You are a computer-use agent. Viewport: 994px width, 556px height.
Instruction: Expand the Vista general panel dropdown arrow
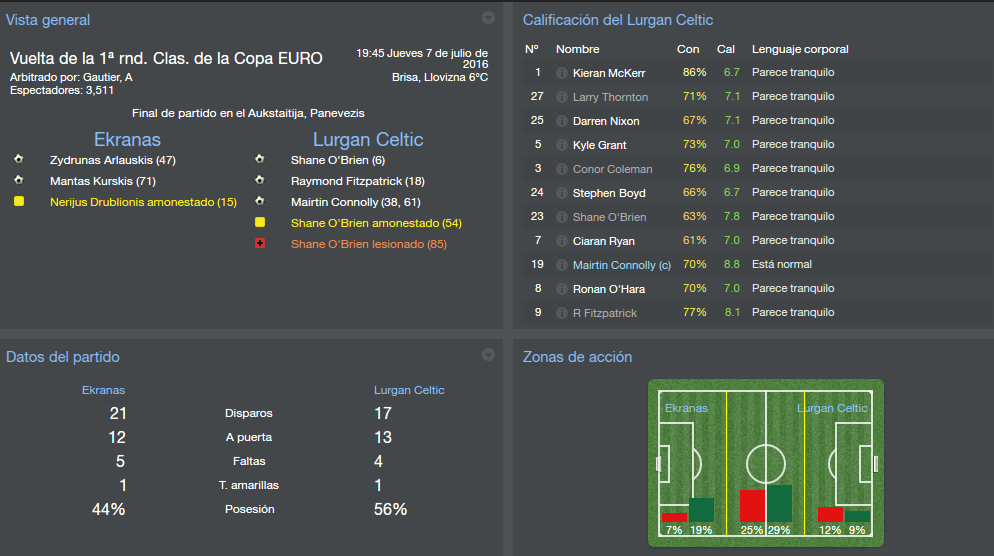tap(488, 18)
